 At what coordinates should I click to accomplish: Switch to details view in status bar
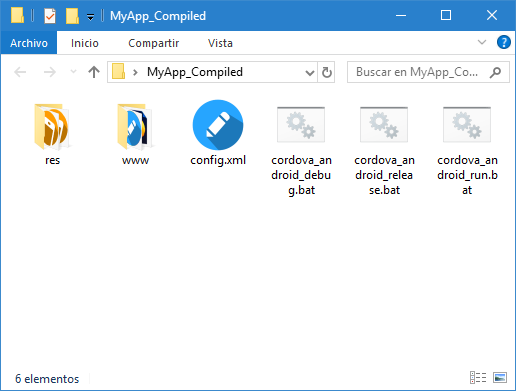coord(478,378)
